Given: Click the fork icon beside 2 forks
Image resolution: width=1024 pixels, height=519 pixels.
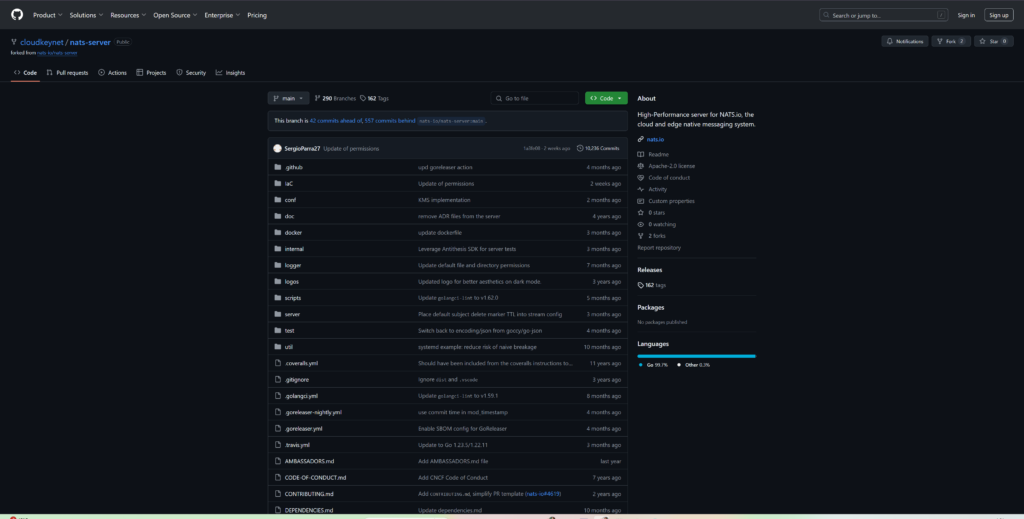Looking at the screenshot, I should 641,236.
